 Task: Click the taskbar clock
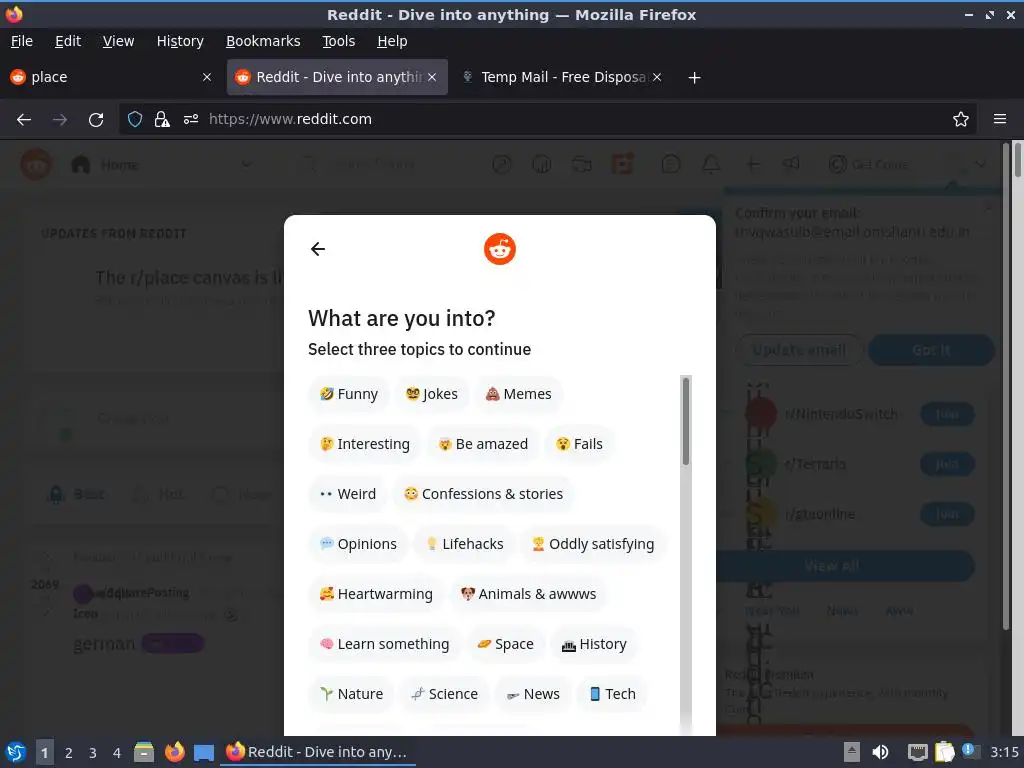coord(1004,752)
